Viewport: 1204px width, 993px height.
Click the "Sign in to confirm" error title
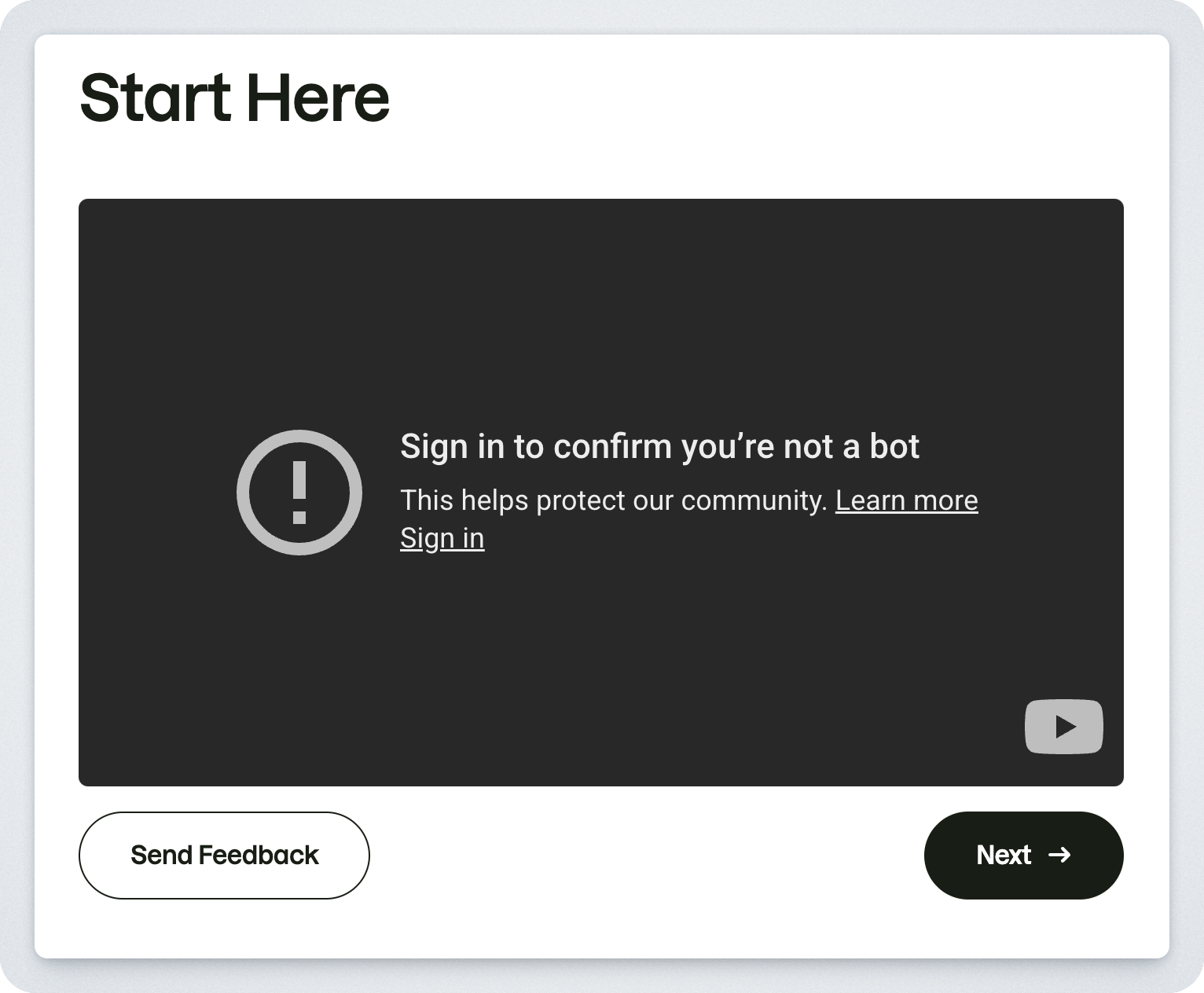[659, 446]
